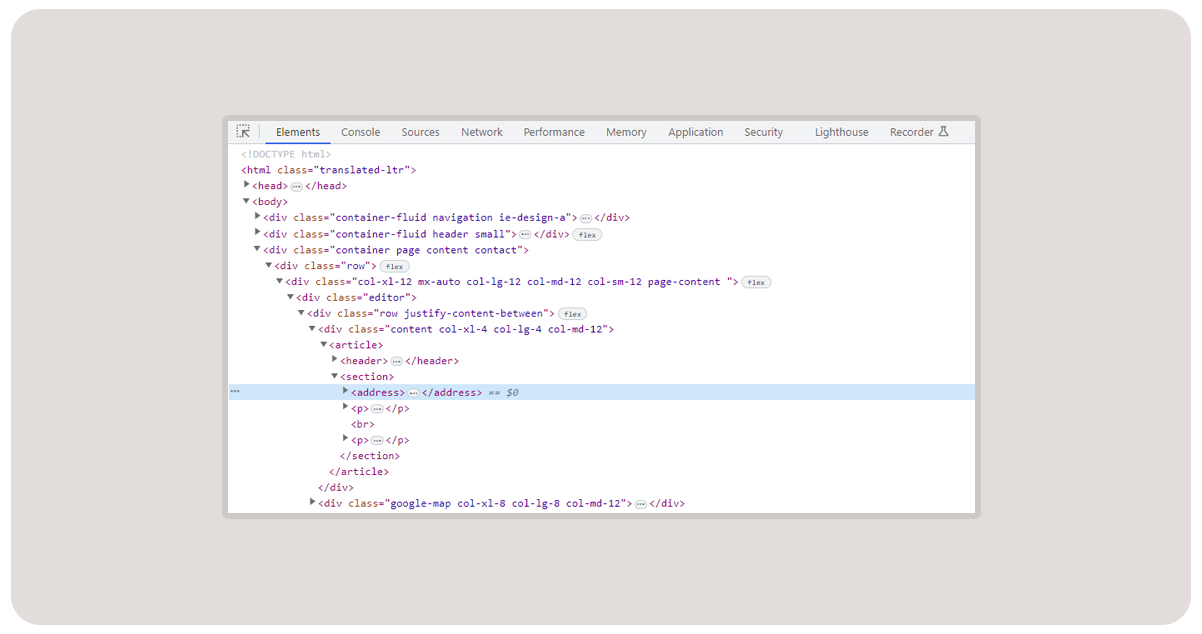
Task: Expand the header element inside article
Action: click(334, 360)
